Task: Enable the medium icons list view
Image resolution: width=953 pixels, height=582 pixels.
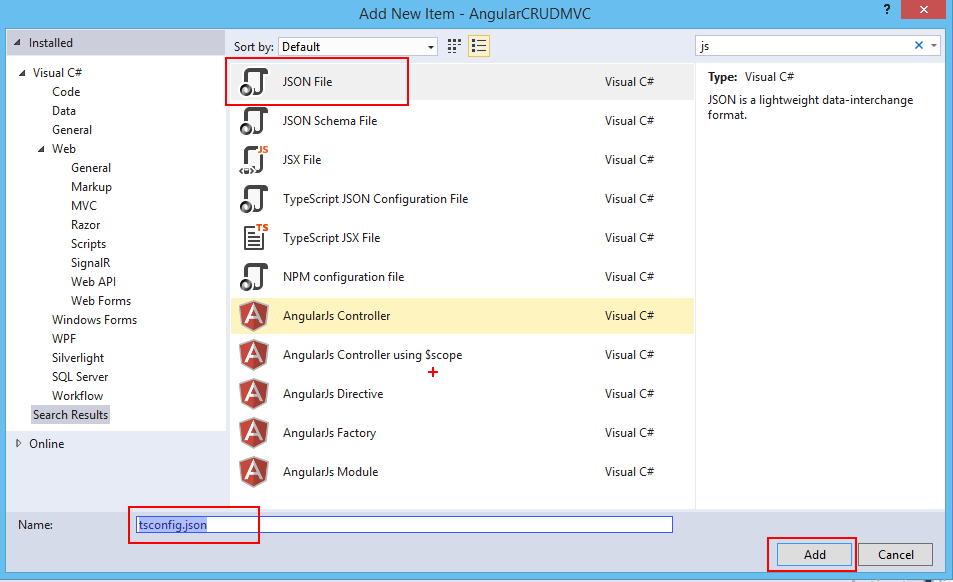Action: tap(478, 46)
